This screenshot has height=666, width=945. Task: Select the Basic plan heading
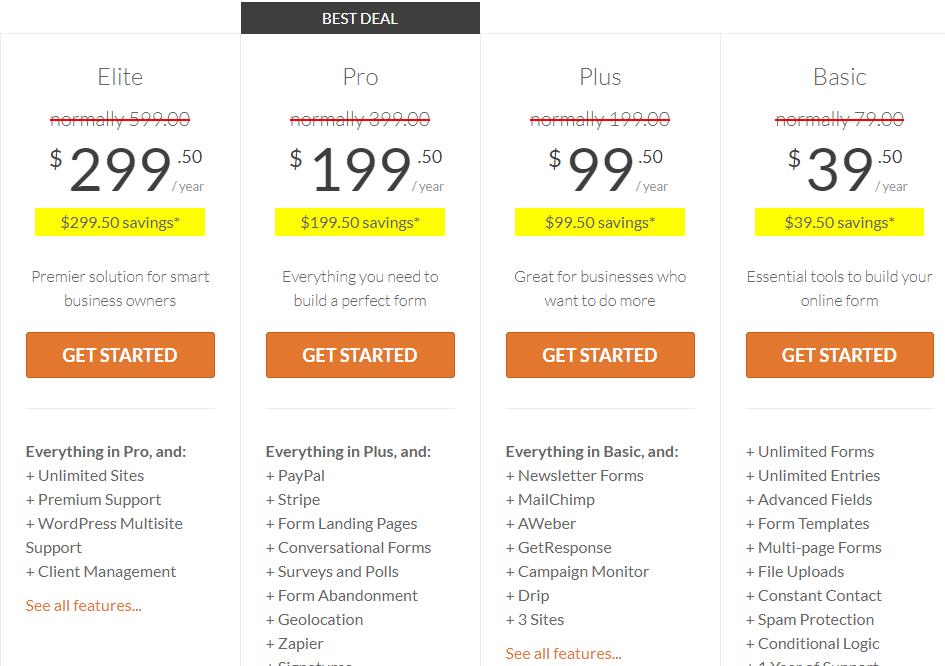click(x=840, y=77)
